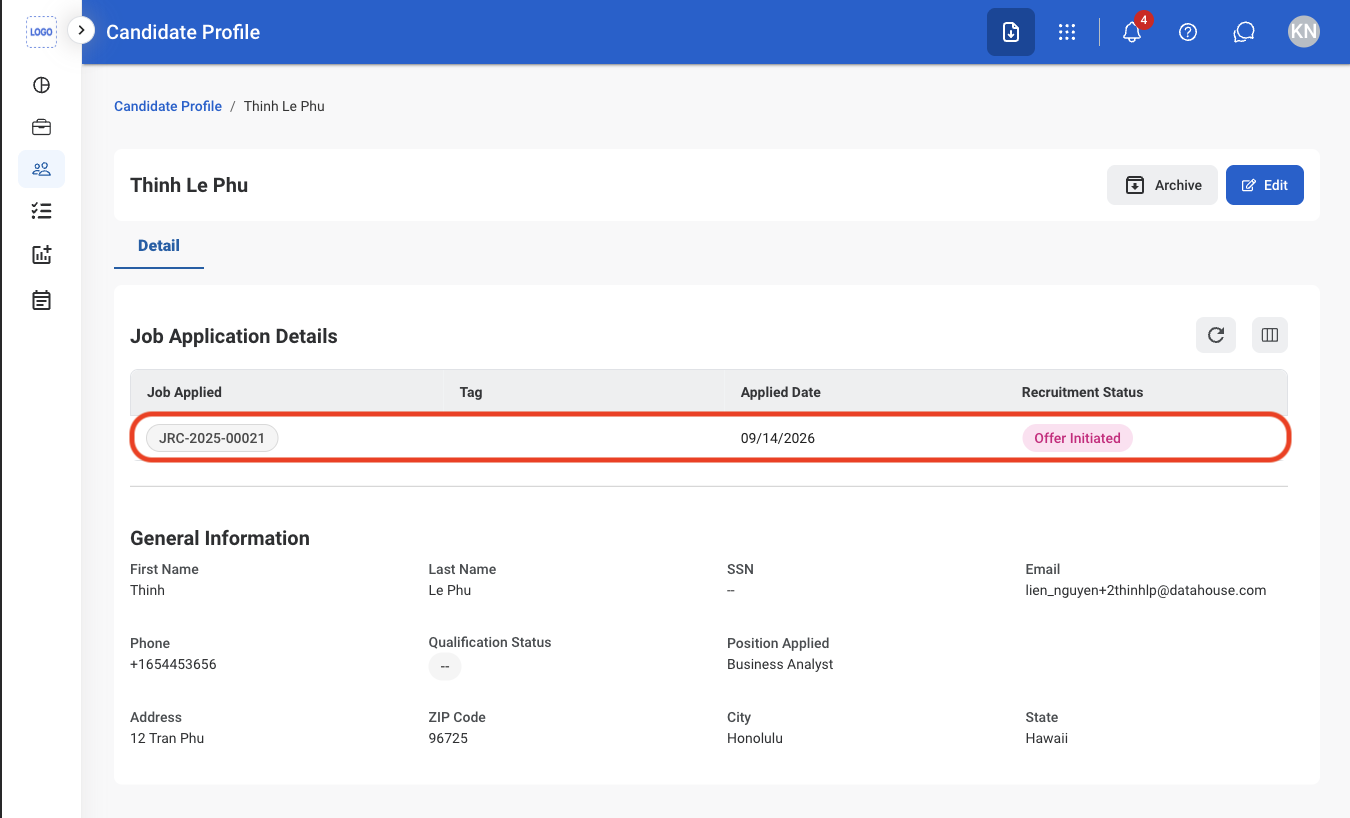Open the chat messages icon
The image size is (1350, 818).
click(1244, 32)
